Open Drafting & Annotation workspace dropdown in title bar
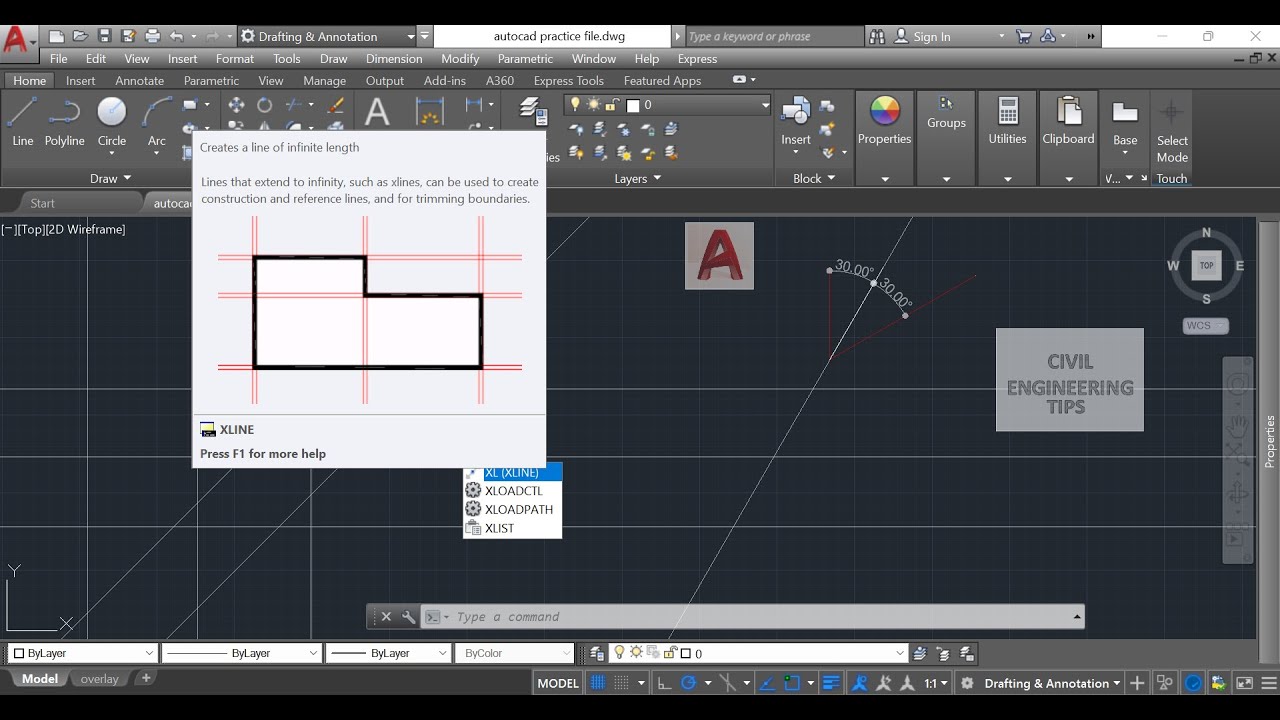The image size is (1280, 720). 328,36
